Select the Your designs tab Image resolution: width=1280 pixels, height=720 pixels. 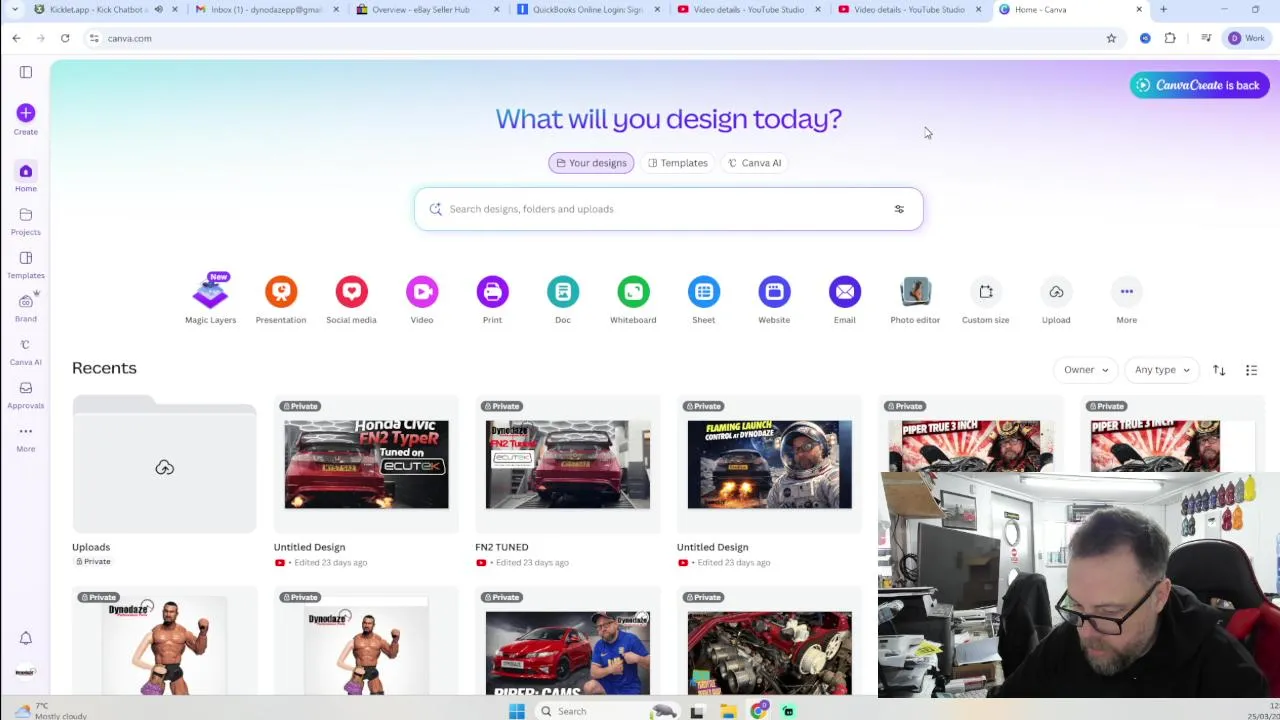591,163
